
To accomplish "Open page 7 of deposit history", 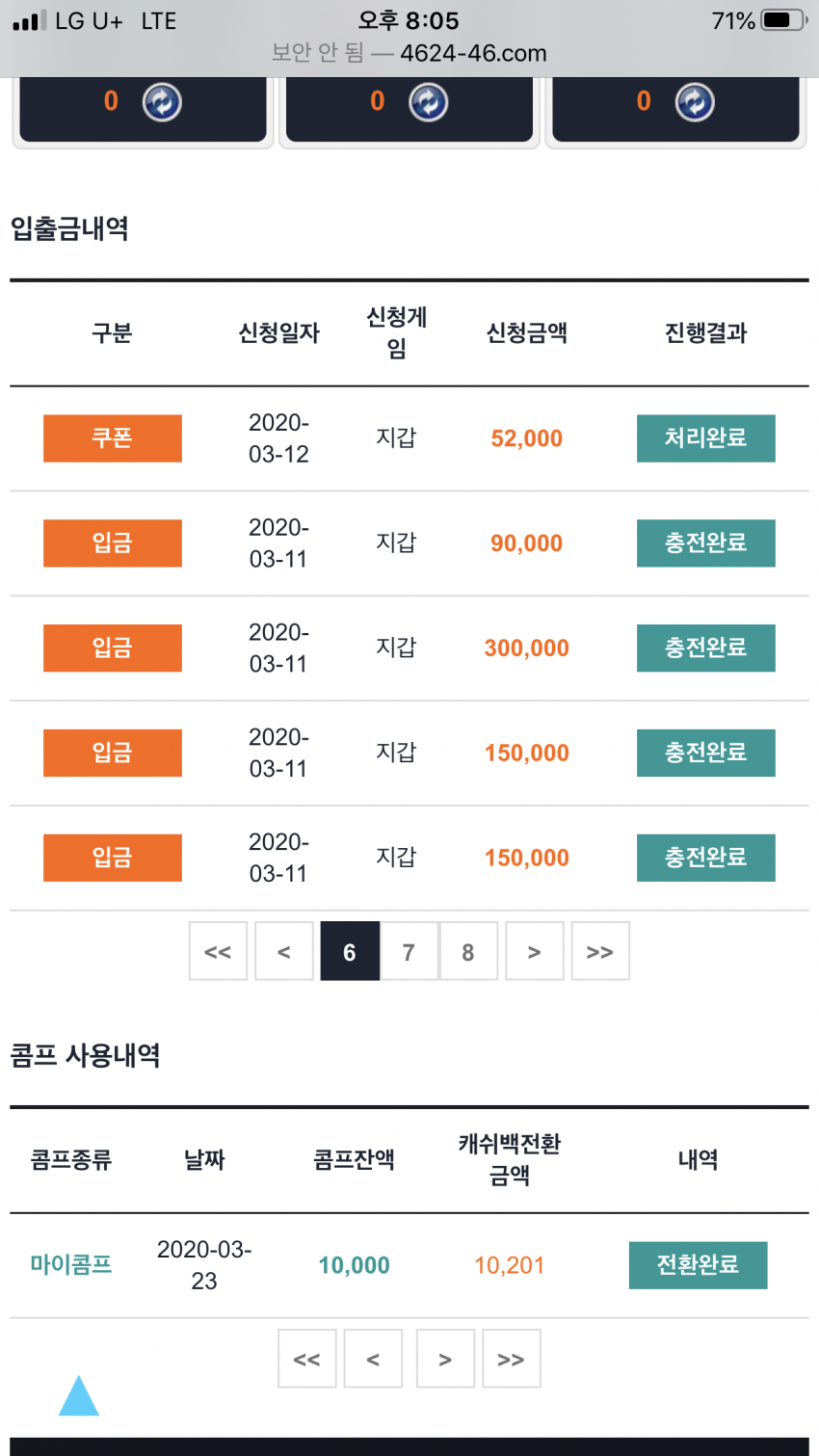I will 409,951.
